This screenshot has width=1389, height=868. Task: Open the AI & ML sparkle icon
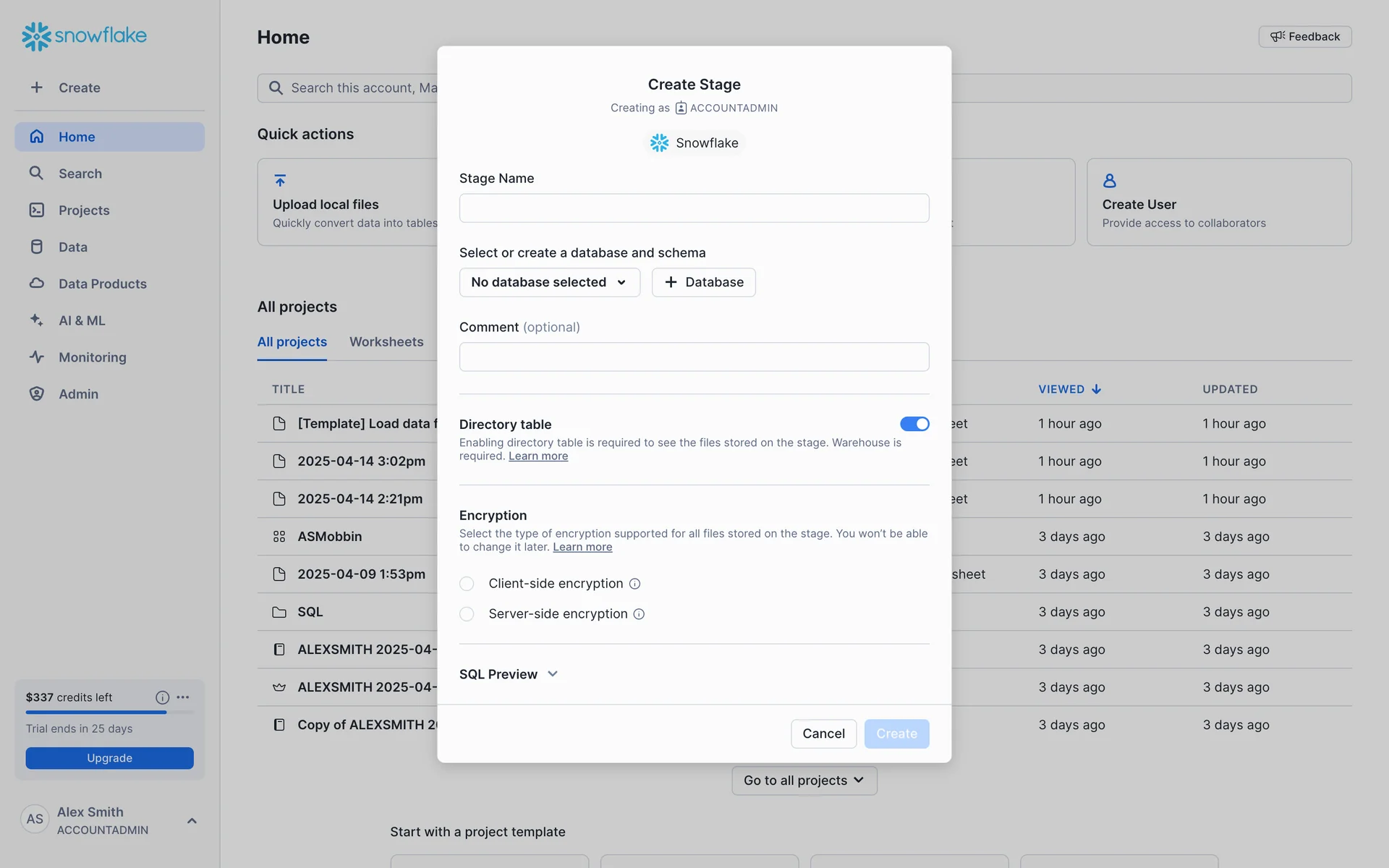click(x=37, y=320)
